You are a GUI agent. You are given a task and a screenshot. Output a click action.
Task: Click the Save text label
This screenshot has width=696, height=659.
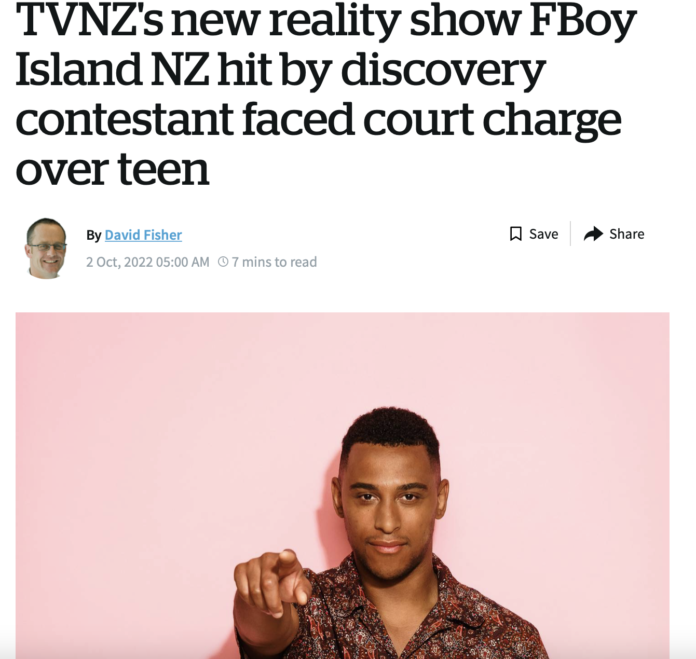tap(543, 234)
